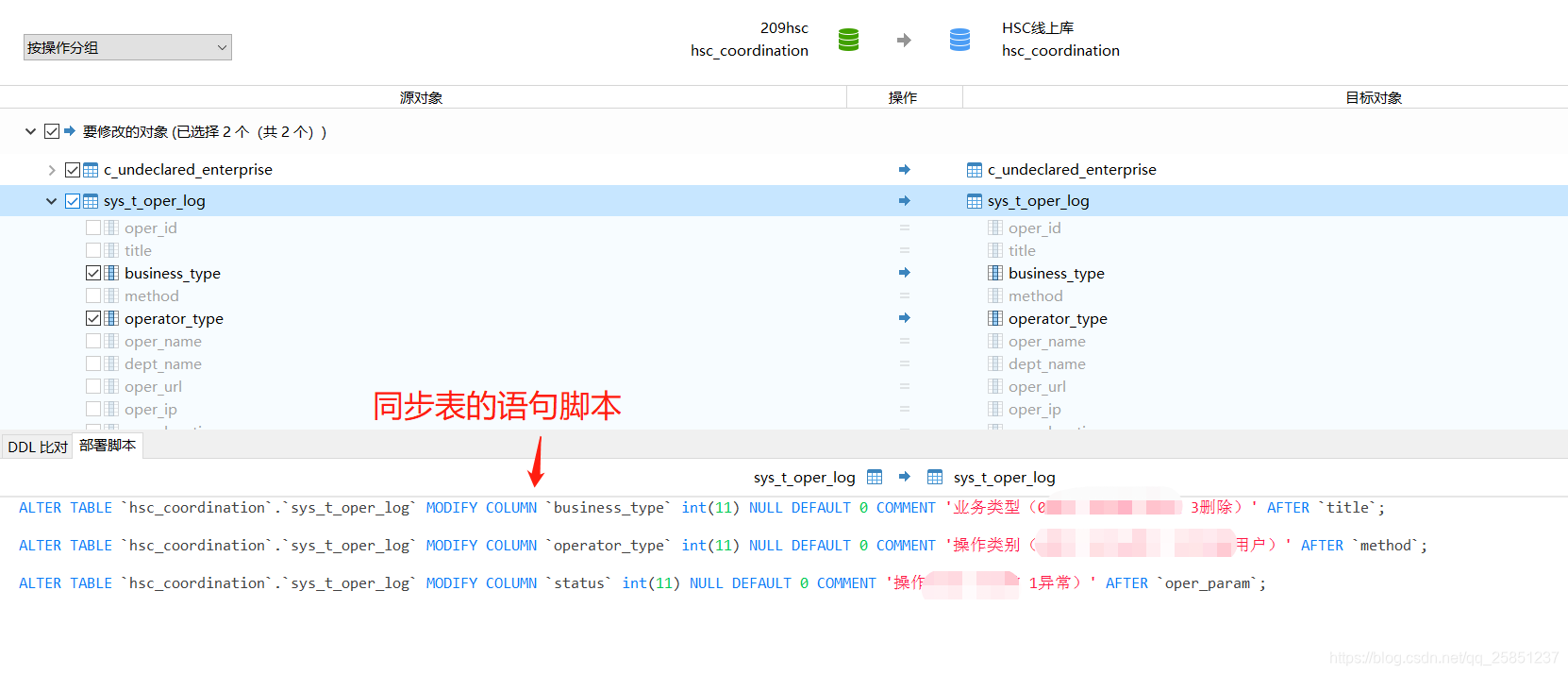Uncheck the sys_t_oper_log table checkbox
The width and height of the screenshot is (1568, 675).
73,201
